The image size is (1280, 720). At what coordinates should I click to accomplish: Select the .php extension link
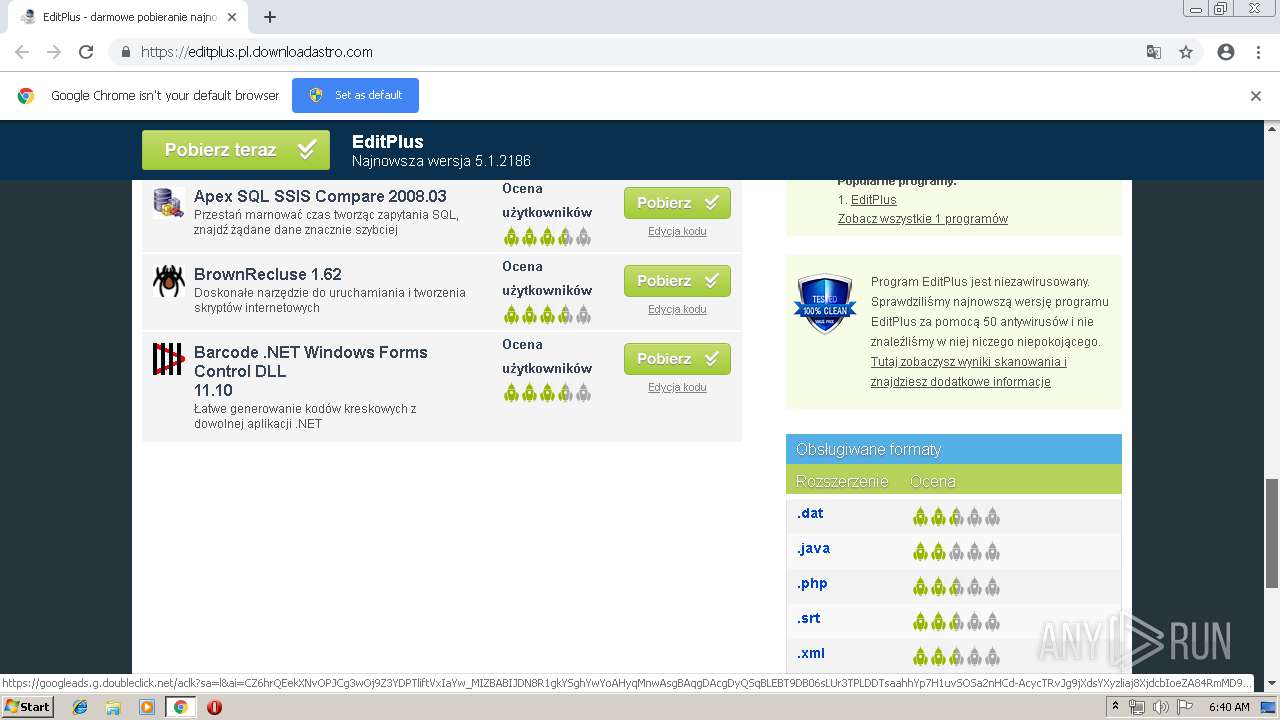click(812, 583)
